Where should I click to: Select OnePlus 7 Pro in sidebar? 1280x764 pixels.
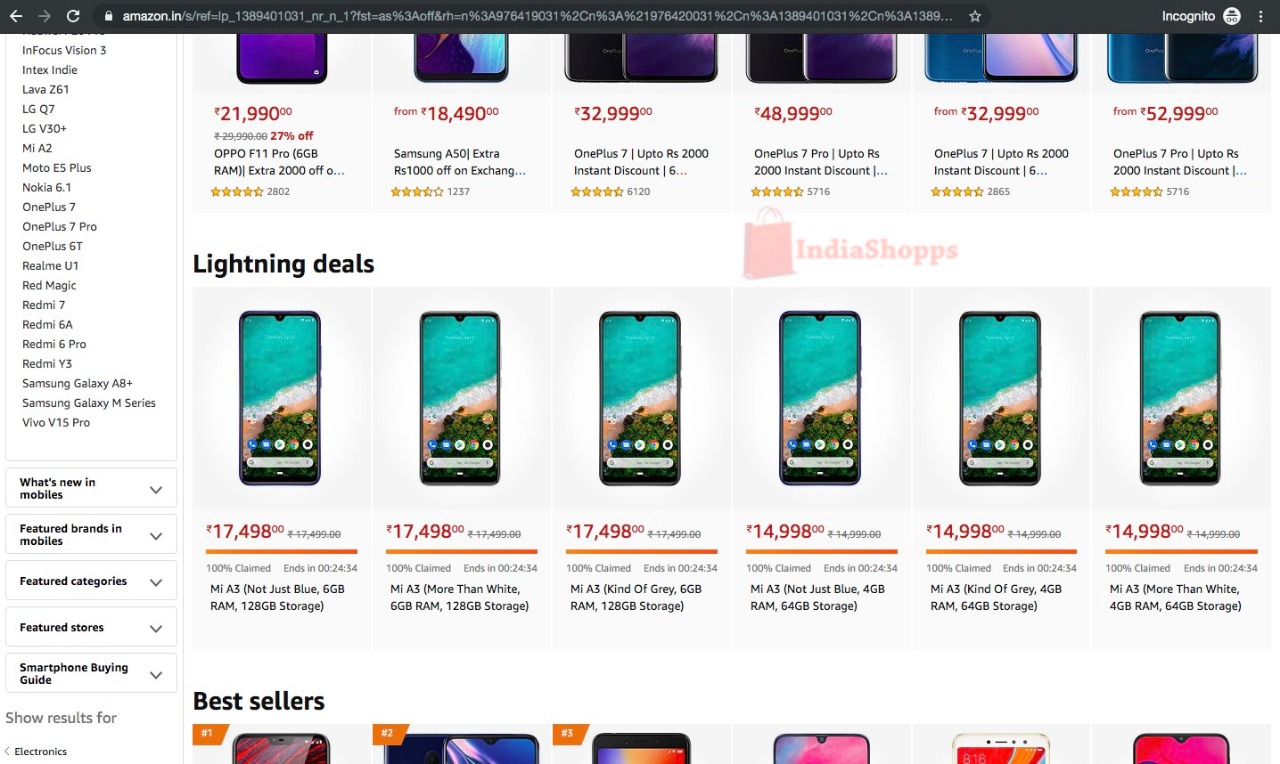[x=60, y=227]
